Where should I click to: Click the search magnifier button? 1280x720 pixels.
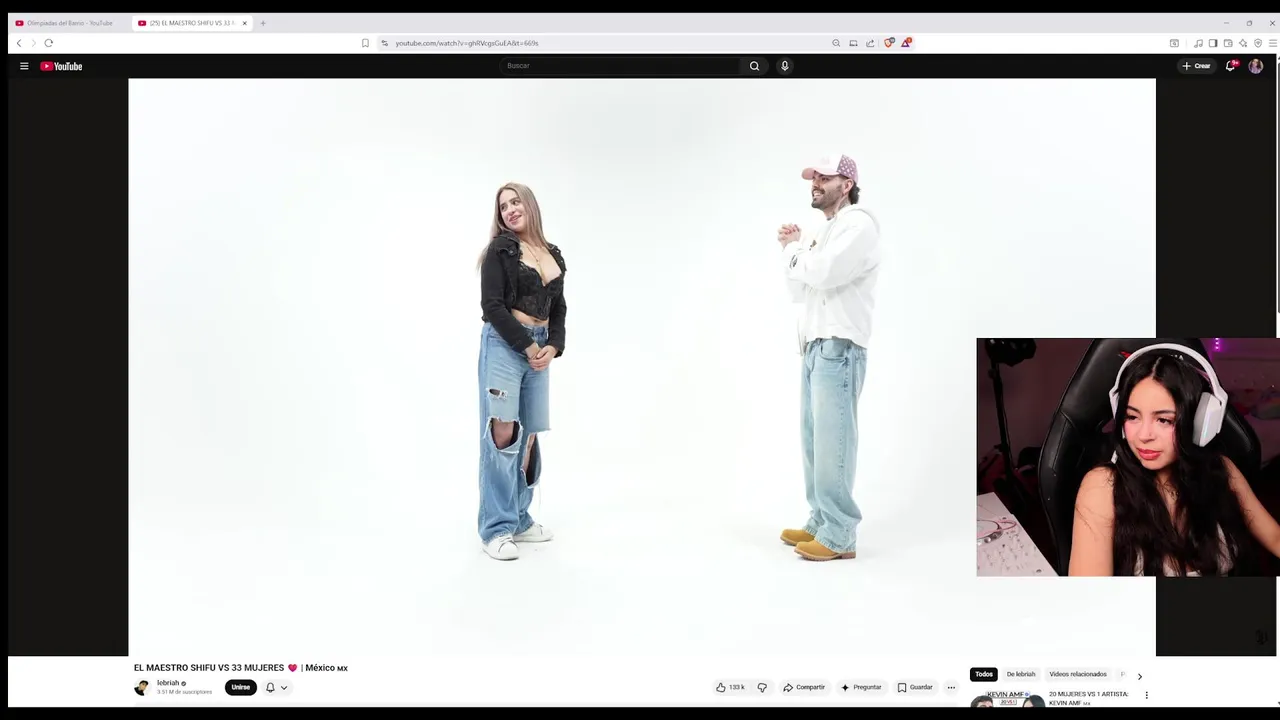[x=754, y=66]
